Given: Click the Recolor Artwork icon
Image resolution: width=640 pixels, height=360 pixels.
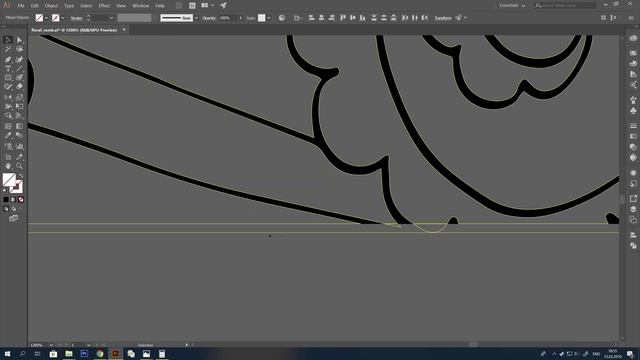Looking at the screenshot, I should click(282, 18).
